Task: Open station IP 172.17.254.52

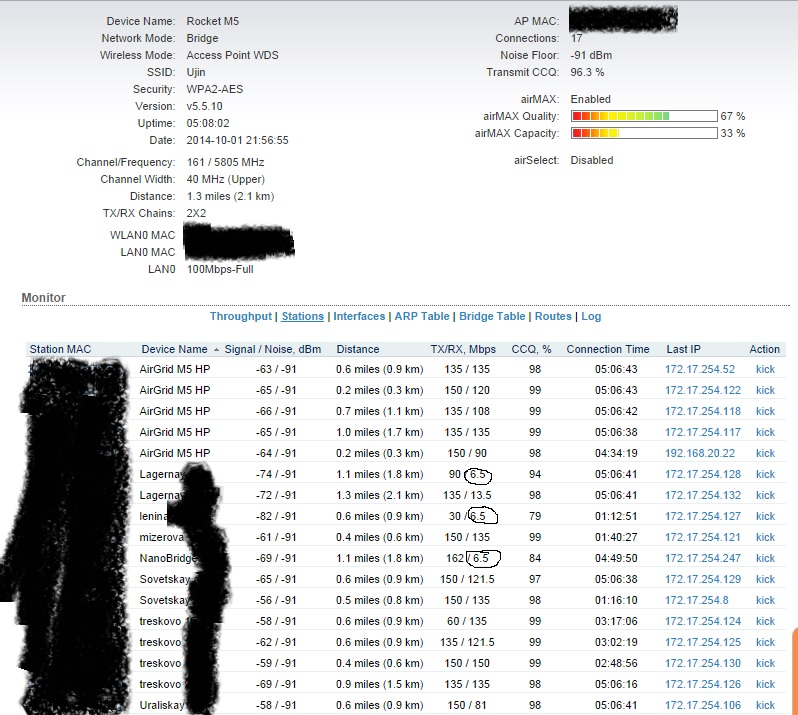Action: click(700, 369)
